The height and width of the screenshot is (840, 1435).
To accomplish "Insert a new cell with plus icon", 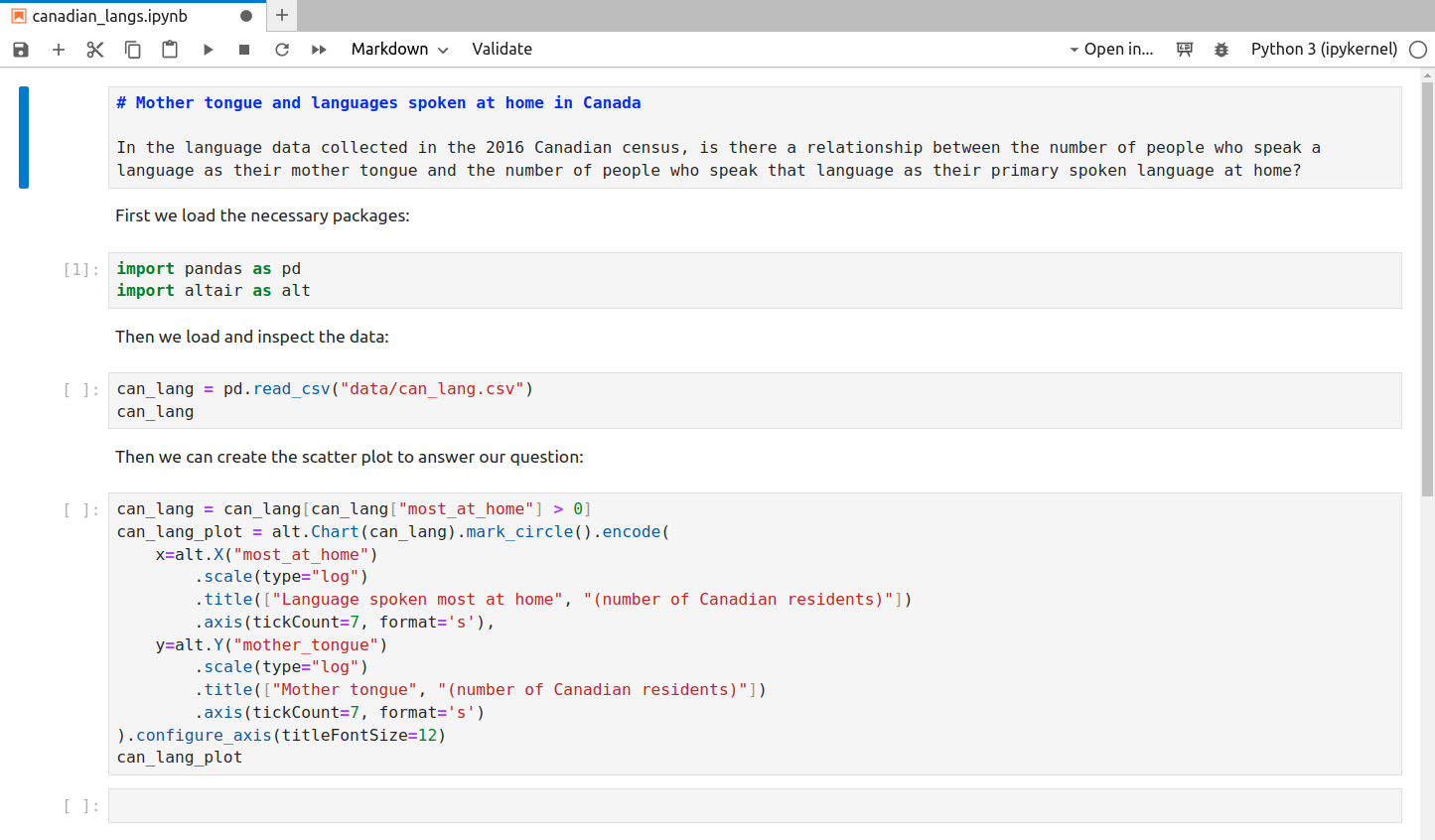I will [x=59, y=50].
